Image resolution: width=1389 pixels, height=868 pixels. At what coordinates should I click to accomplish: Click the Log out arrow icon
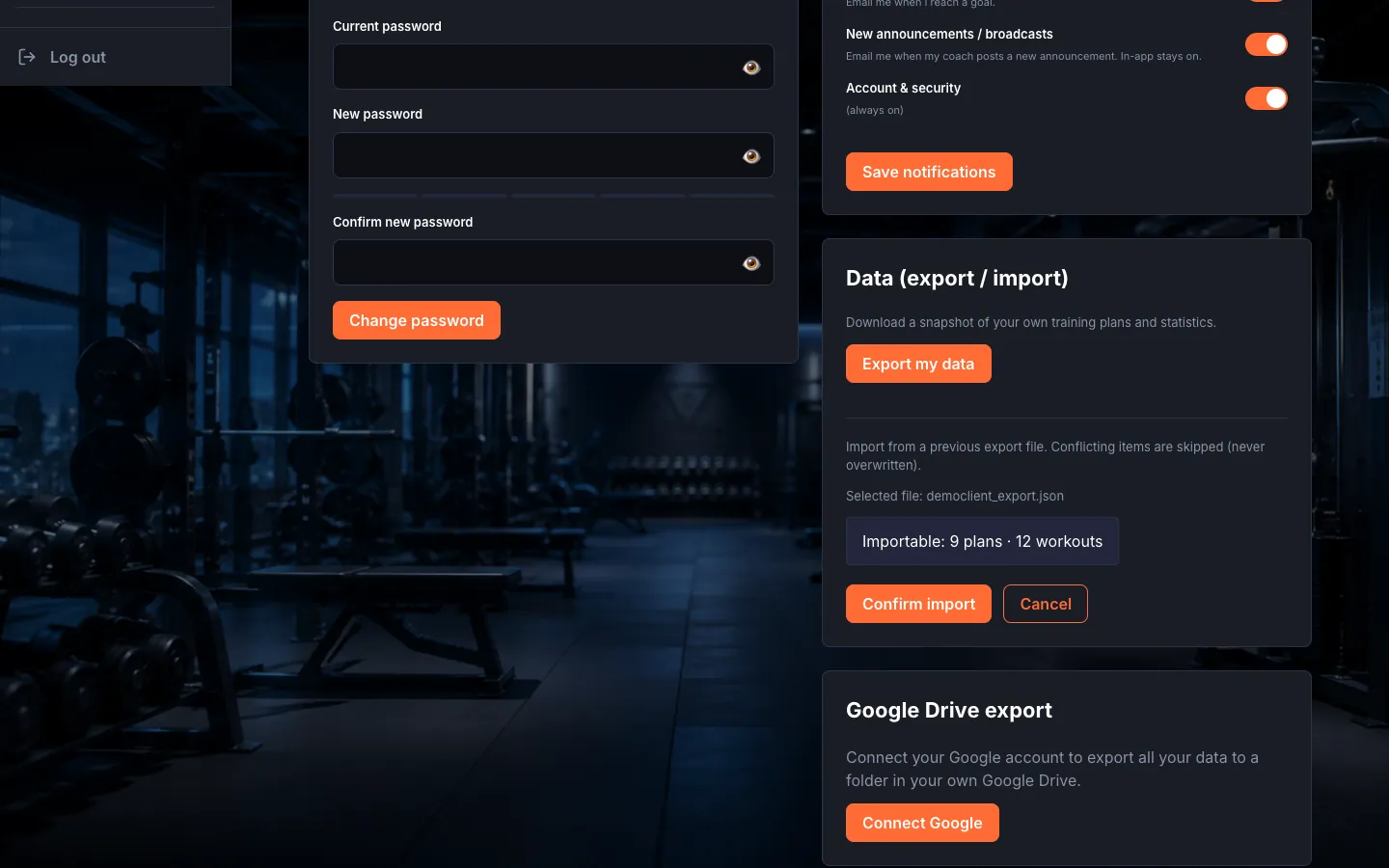click(27, 57)
